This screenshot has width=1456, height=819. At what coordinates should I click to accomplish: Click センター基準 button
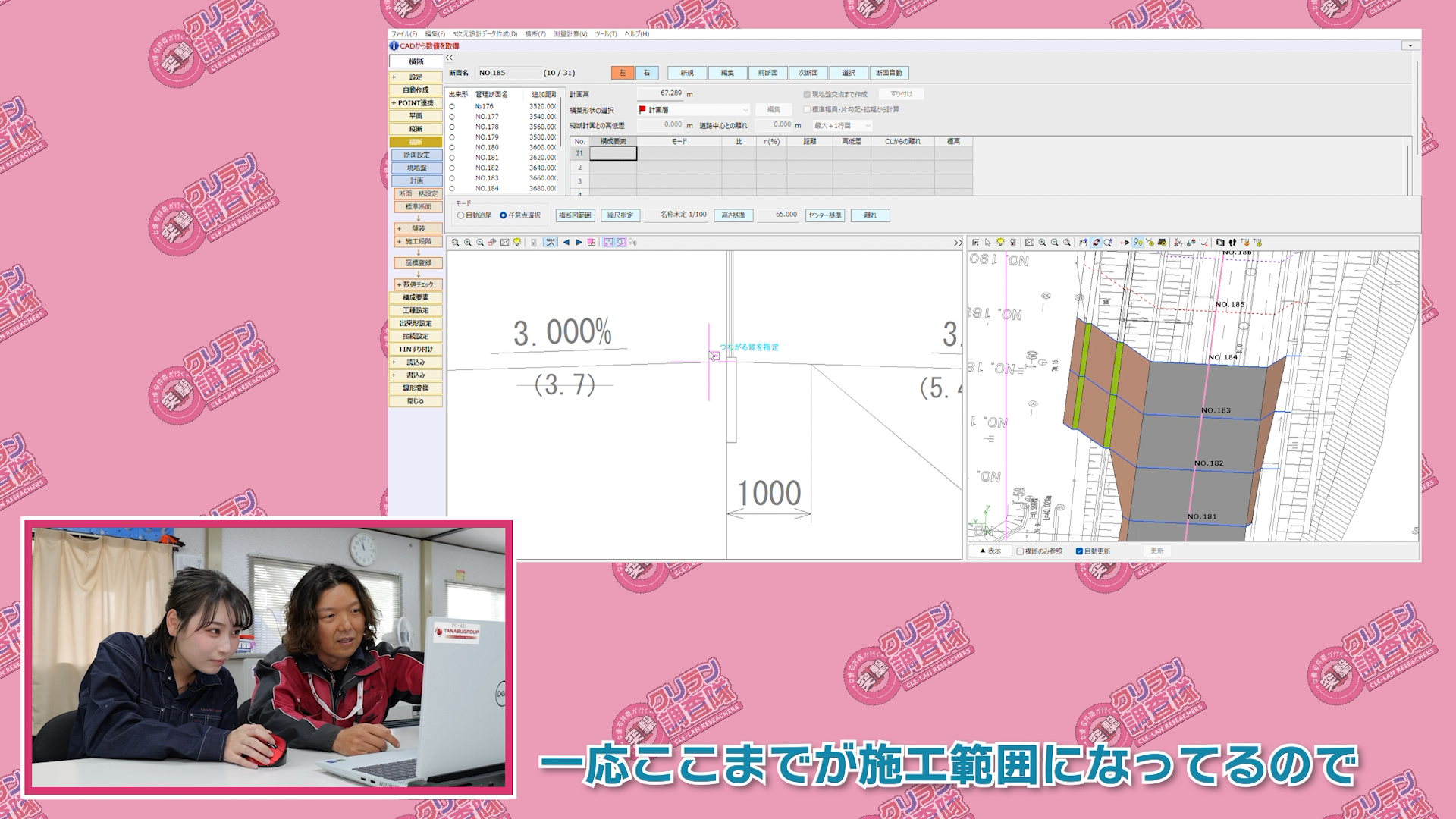[x=825, y=215]
